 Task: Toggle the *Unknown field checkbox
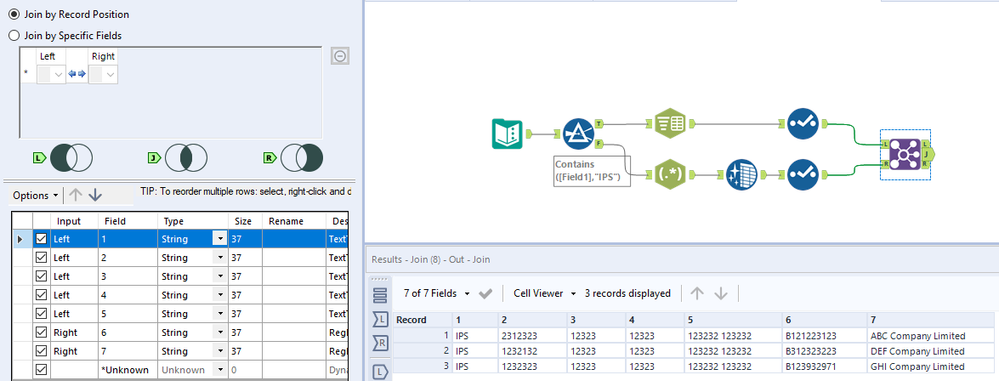point(41,370)
